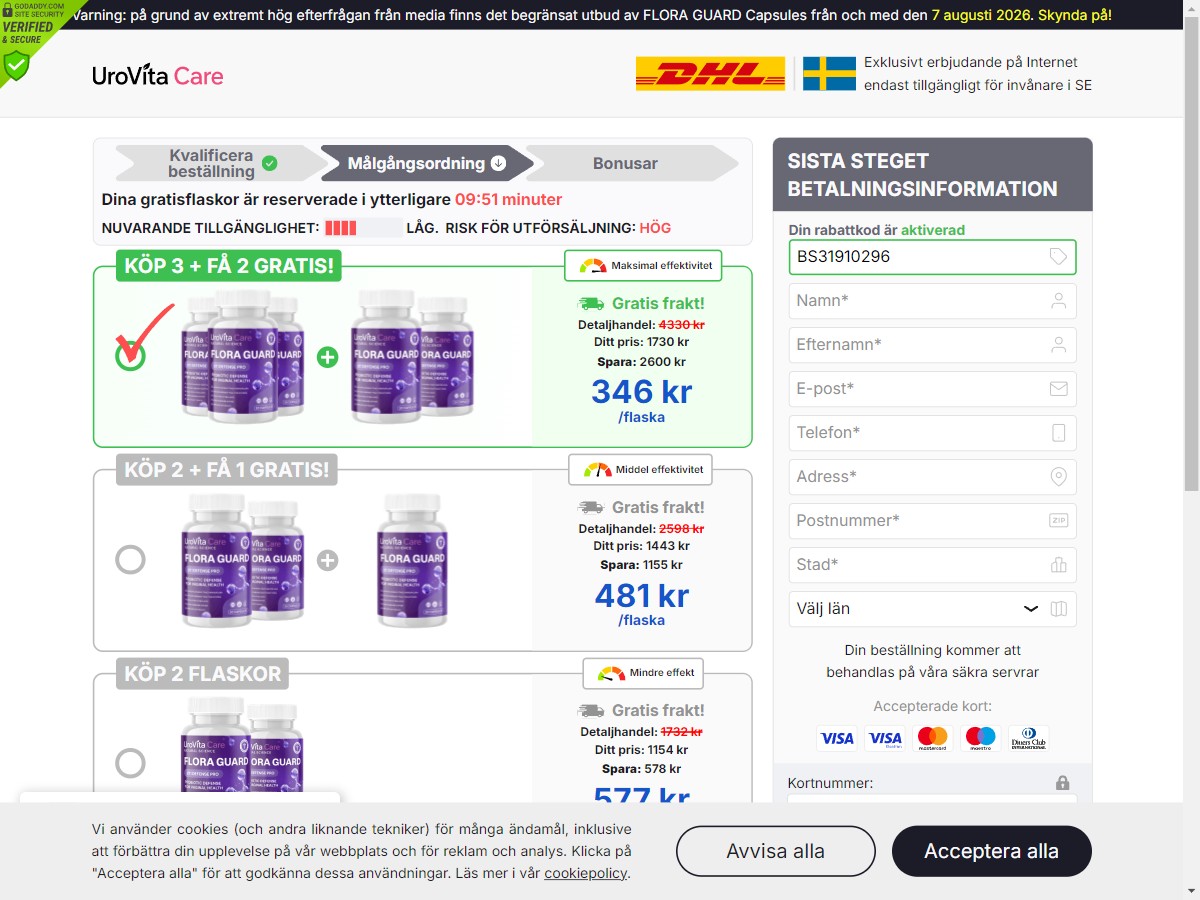The width and height of the screenshot is (1200, 900).
Task: Click the Maestro card logo
Action: [x=981, y=739]
